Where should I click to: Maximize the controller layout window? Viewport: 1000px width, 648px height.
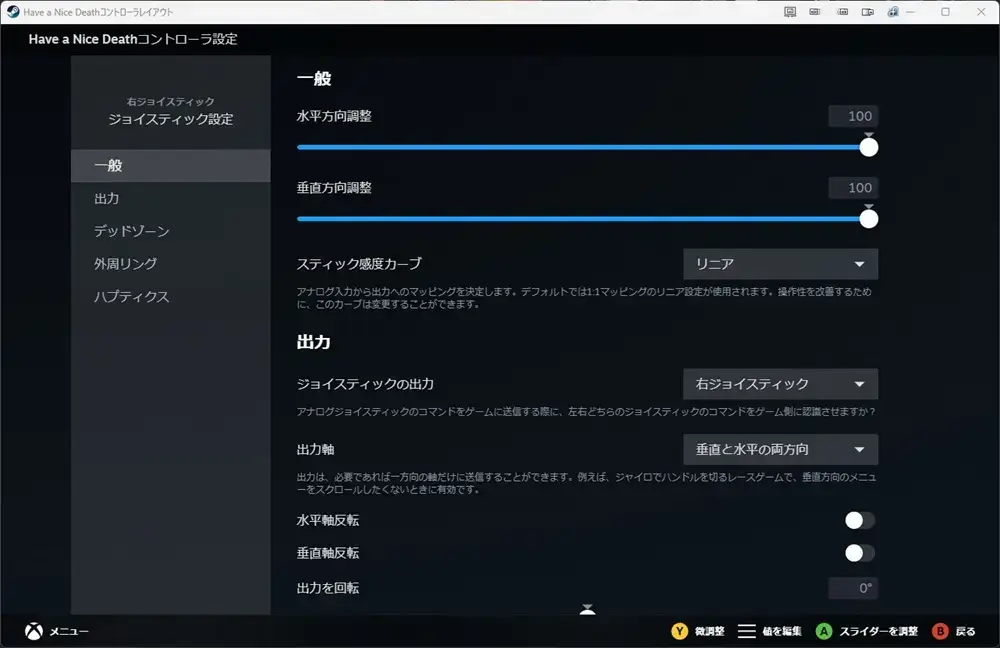(x=945, y=11)
